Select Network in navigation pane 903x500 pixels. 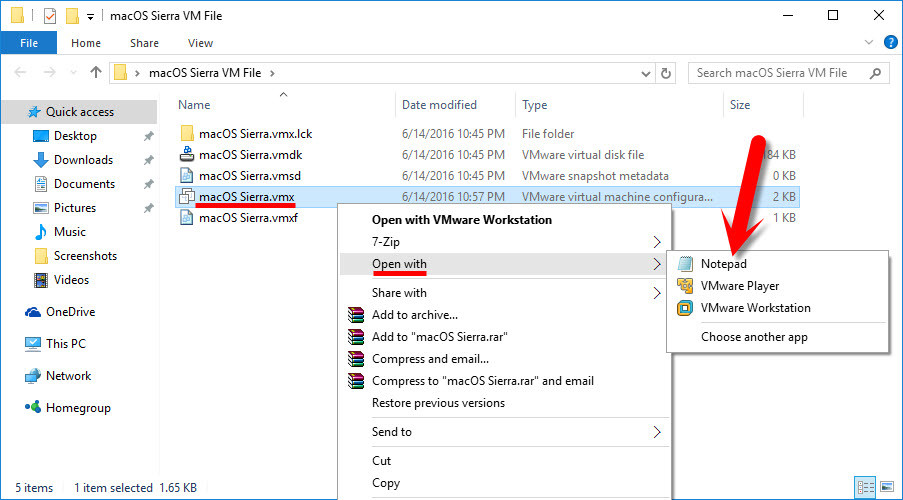(x=69, y=376)
